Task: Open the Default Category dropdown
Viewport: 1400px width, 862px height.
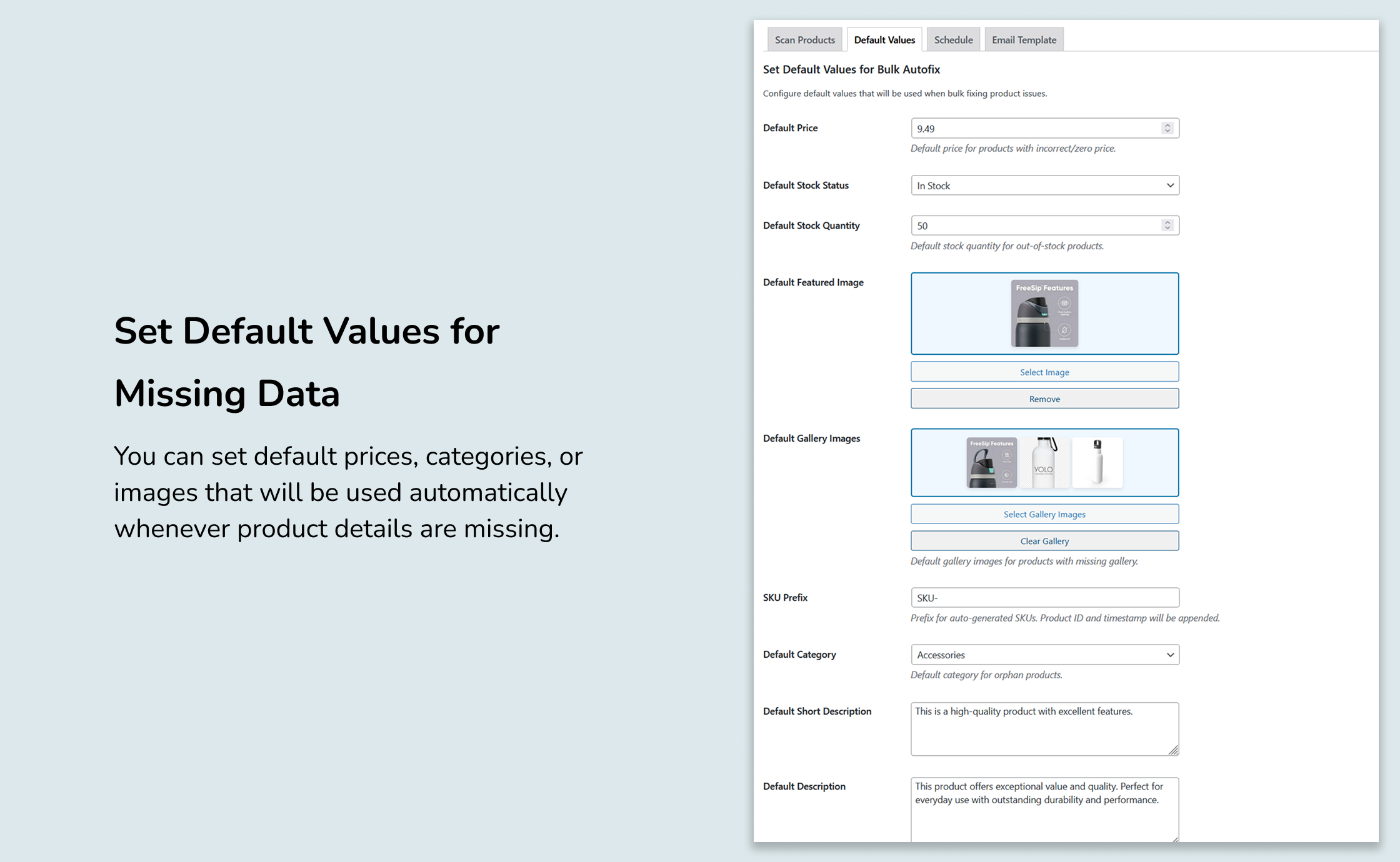Action: (x=1044, y=655)
